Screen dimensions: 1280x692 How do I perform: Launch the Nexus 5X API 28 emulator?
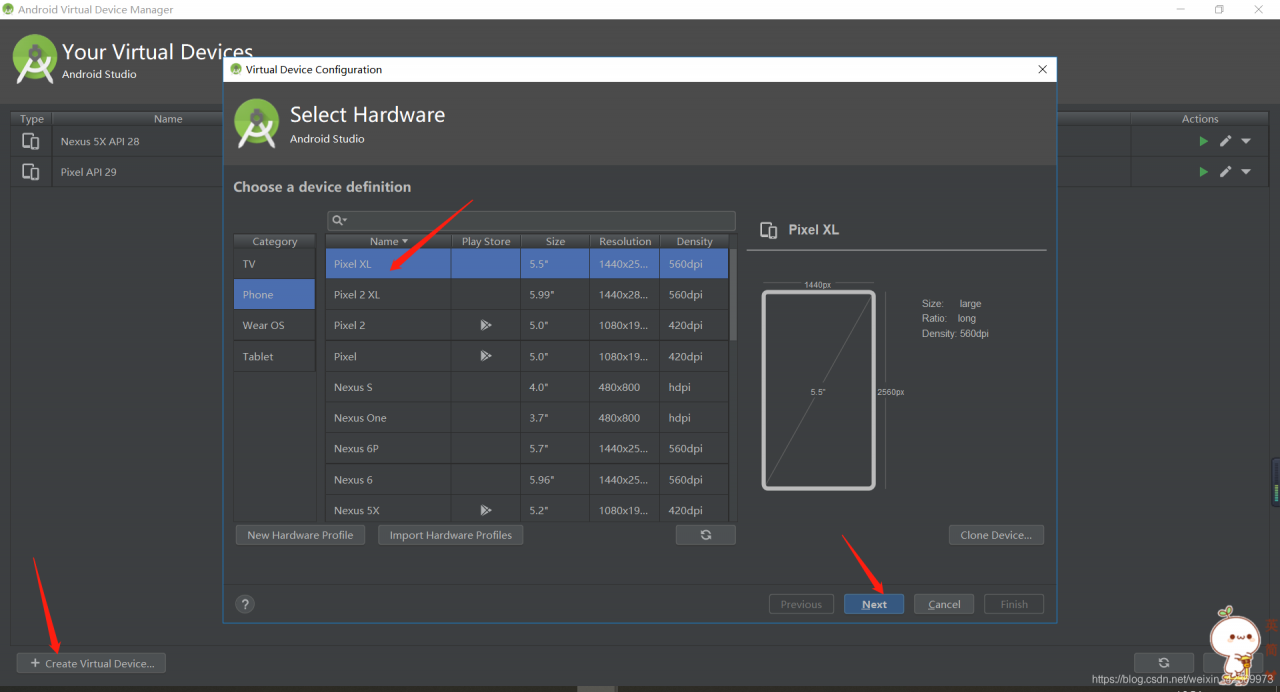tap(1204, 142)
